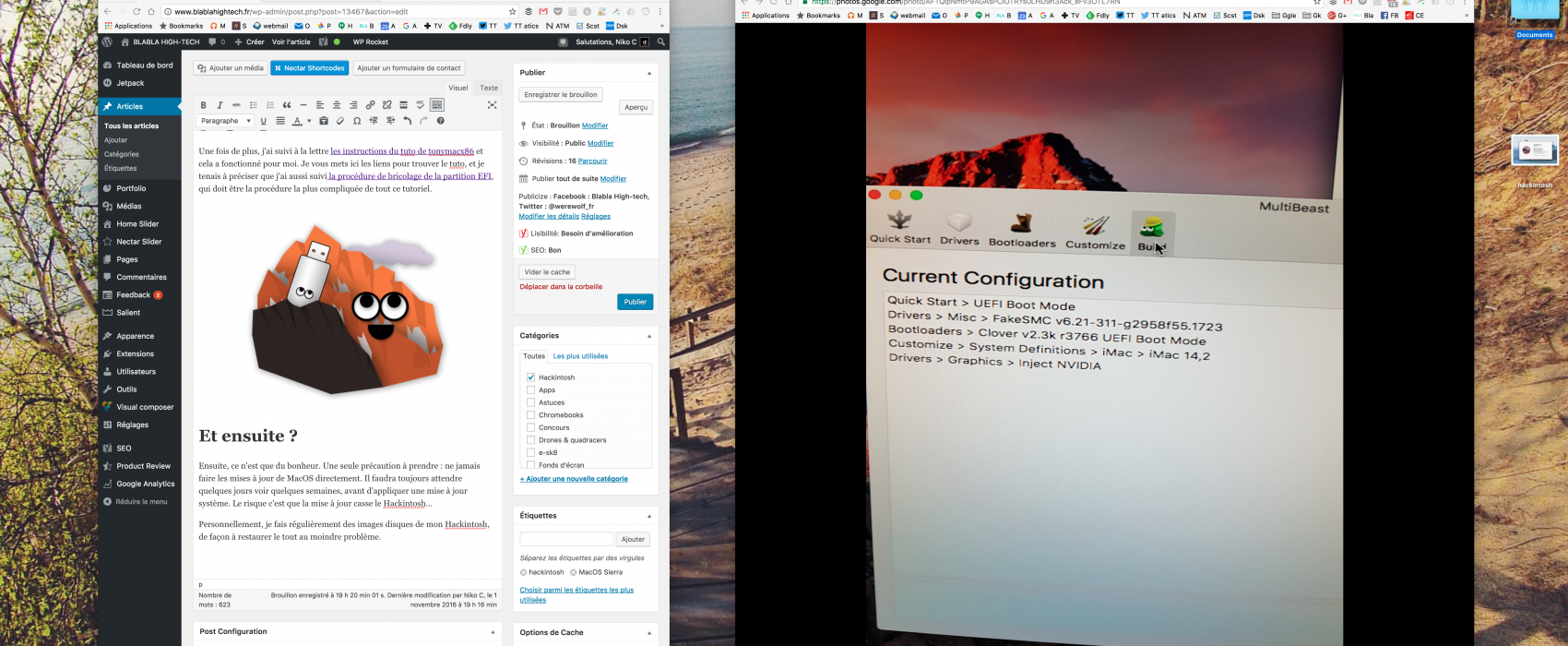This screenshot has width=1568, height=646.
Task: Click Enregistrer le brouillon
Action: coord(561,94)
